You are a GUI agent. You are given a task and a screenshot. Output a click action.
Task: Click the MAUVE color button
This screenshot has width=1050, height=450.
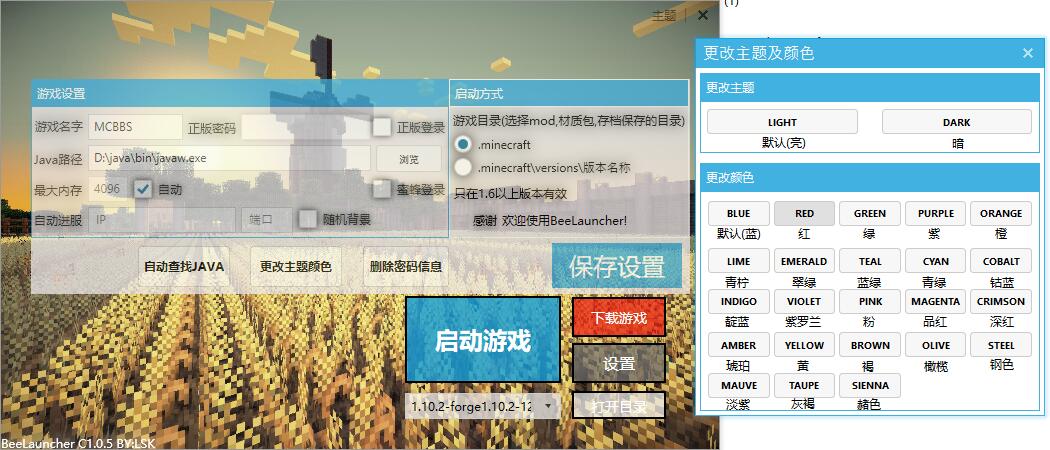[738, 386]
